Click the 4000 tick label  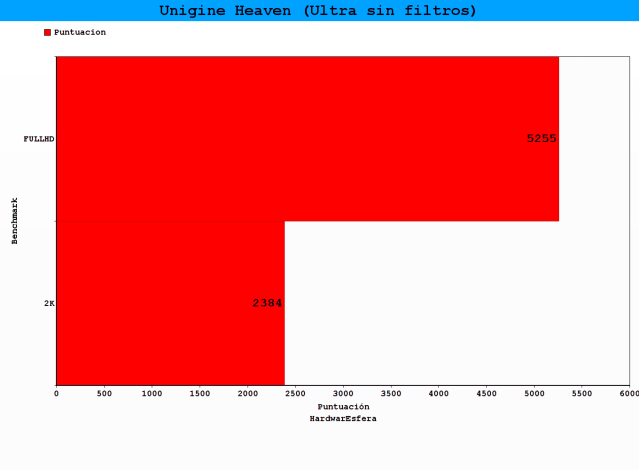pyautogui.click(x=438, y=393)
